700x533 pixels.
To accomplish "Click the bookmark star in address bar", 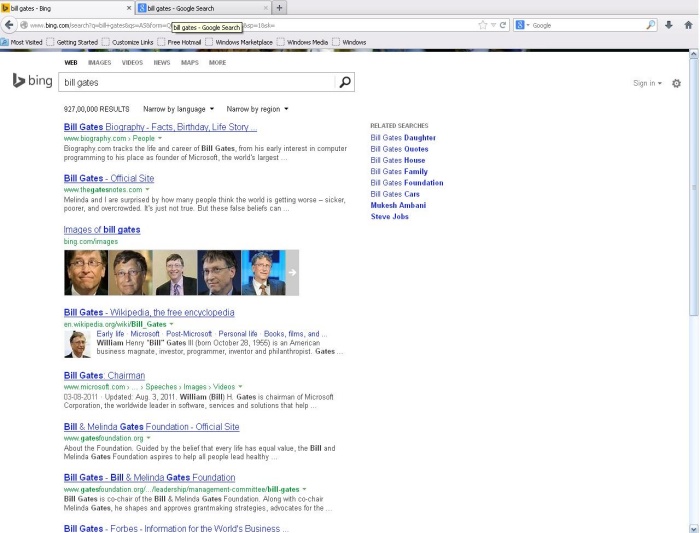I will pos(483,25).
